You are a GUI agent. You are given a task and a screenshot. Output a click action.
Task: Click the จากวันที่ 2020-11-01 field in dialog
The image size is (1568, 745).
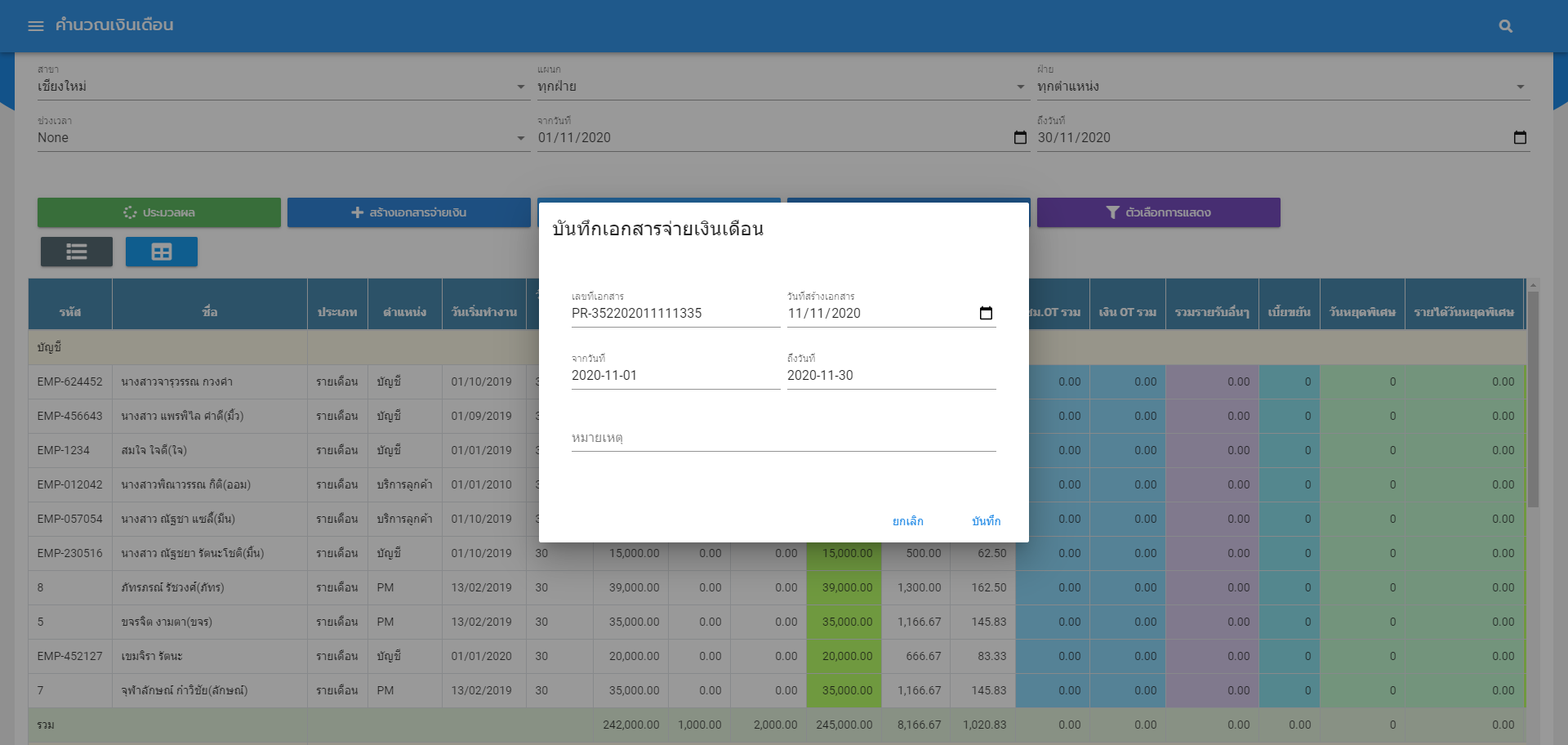675,376
